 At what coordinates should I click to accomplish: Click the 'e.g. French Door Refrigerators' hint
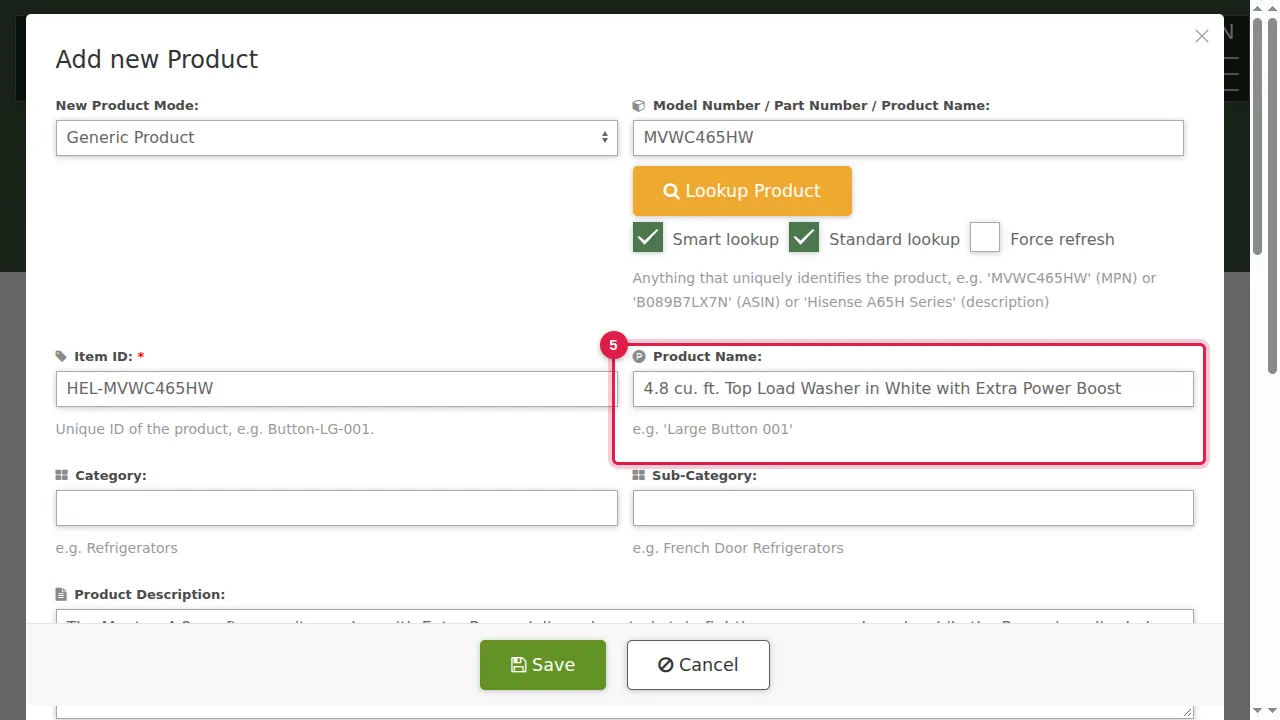point(738,548)
